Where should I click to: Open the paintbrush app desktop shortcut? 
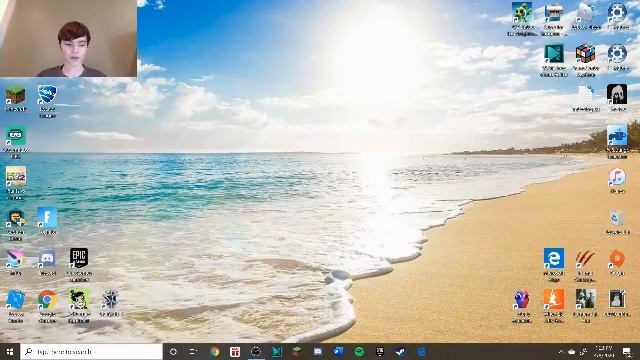[16, 262]
